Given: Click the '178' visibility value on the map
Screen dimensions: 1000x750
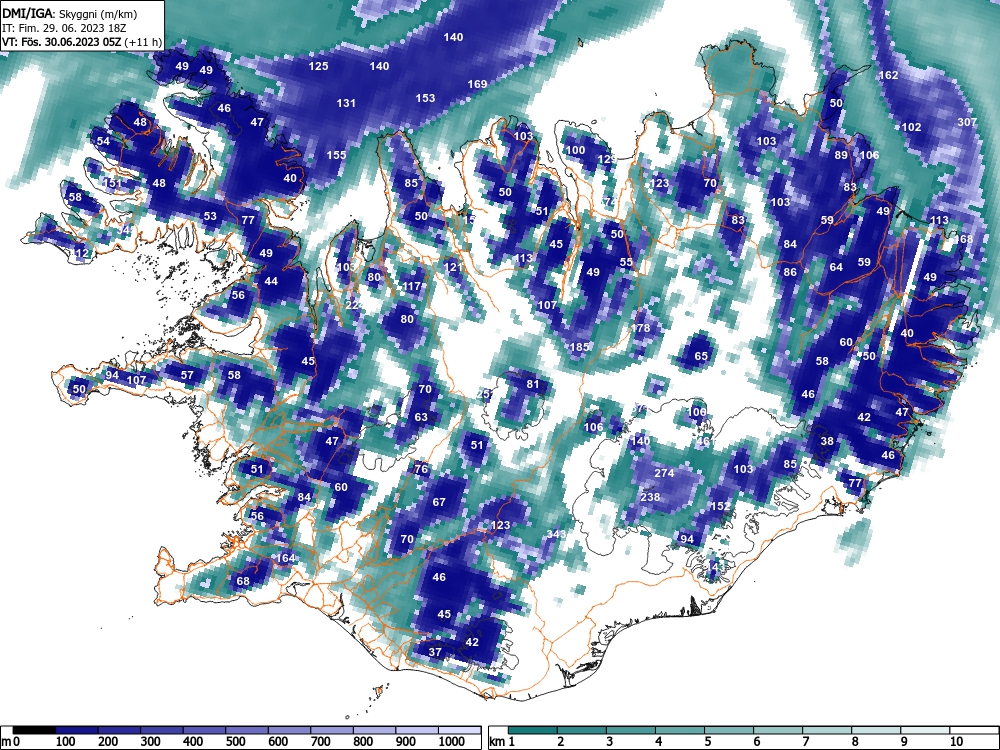Looking at the screenshot, I should click(641, 328).
